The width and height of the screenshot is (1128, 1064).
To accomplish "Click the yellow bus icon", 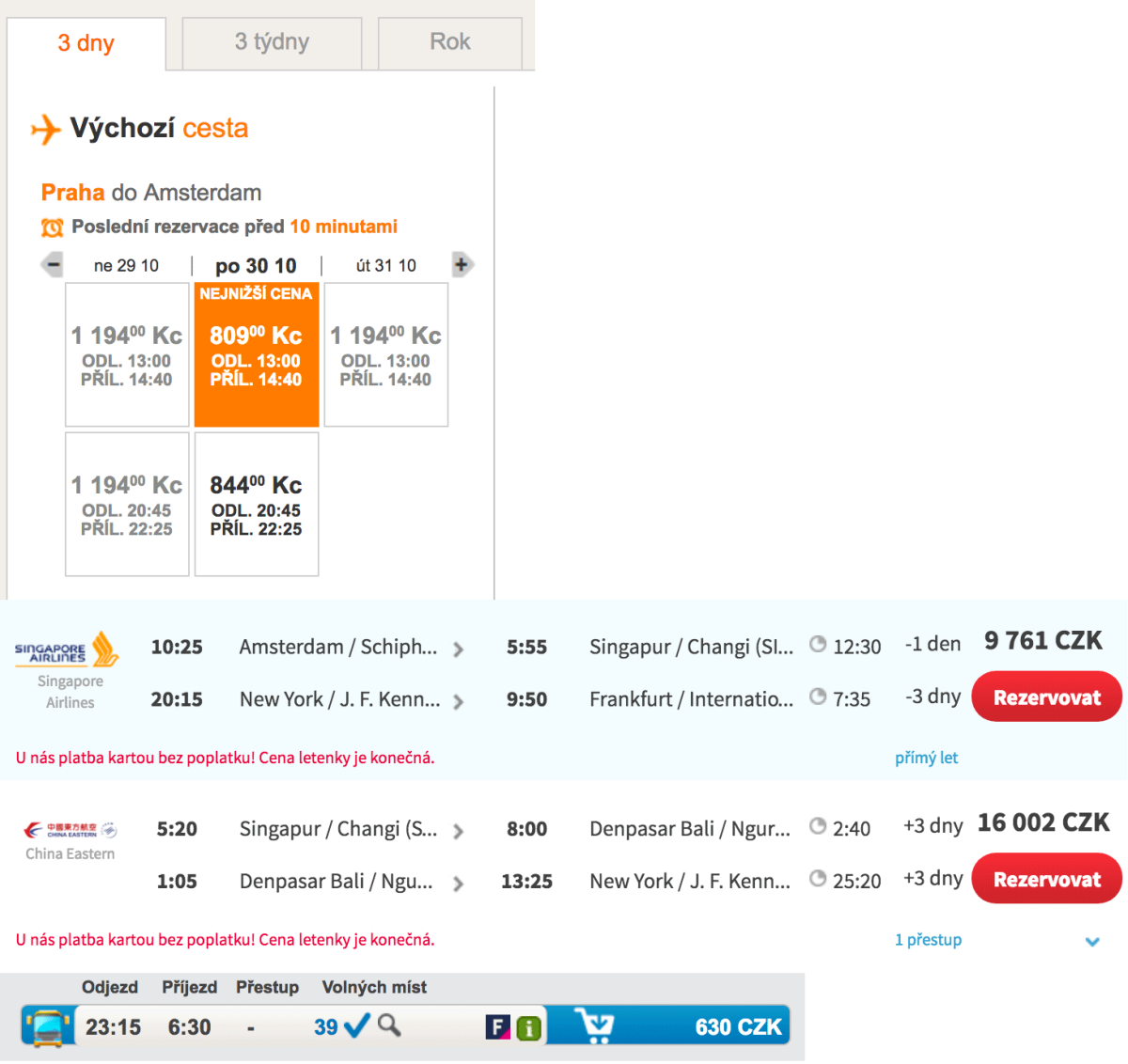I will click(x=48, y=1026).
